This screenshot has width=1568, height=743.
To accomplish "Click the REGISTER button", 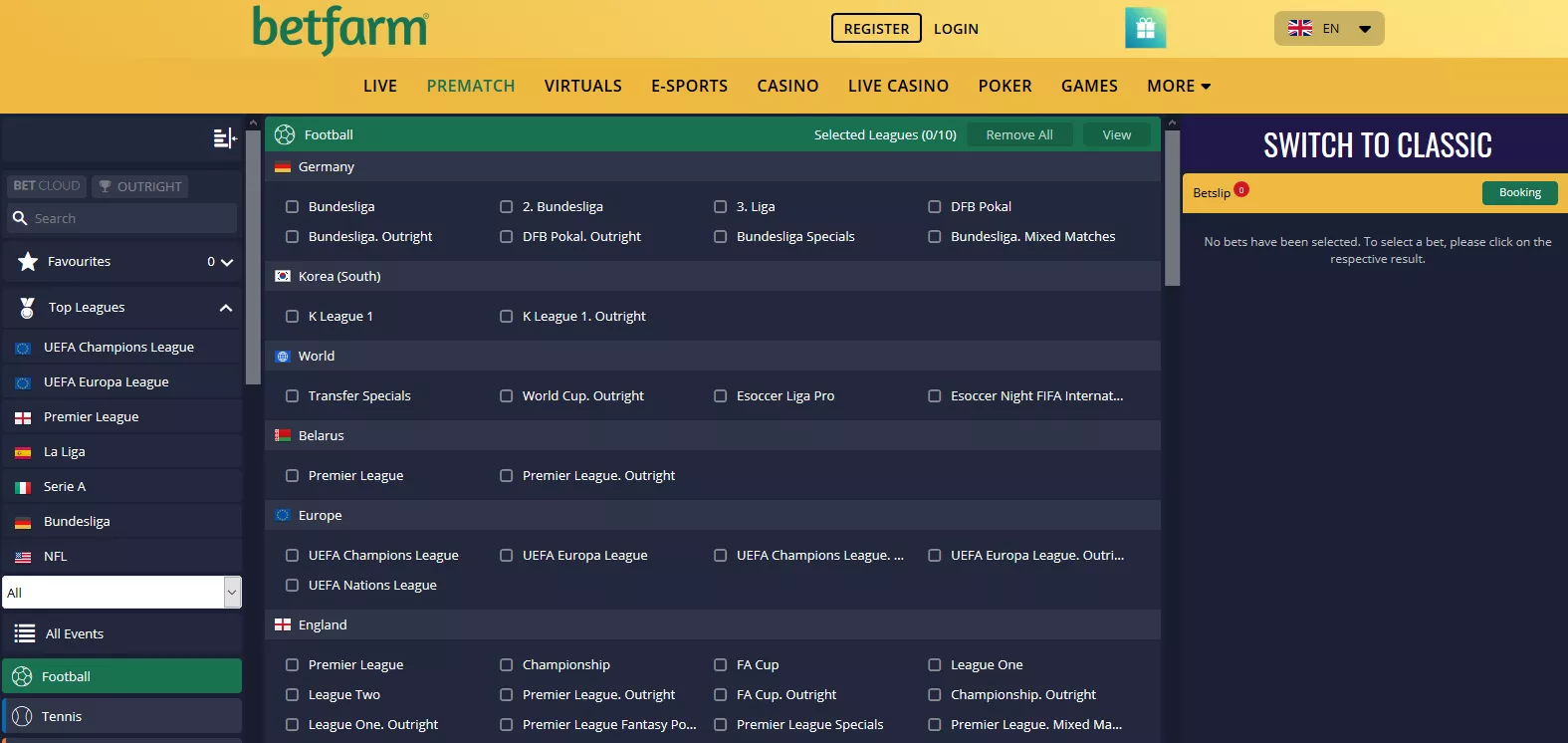I will [876, 29].
